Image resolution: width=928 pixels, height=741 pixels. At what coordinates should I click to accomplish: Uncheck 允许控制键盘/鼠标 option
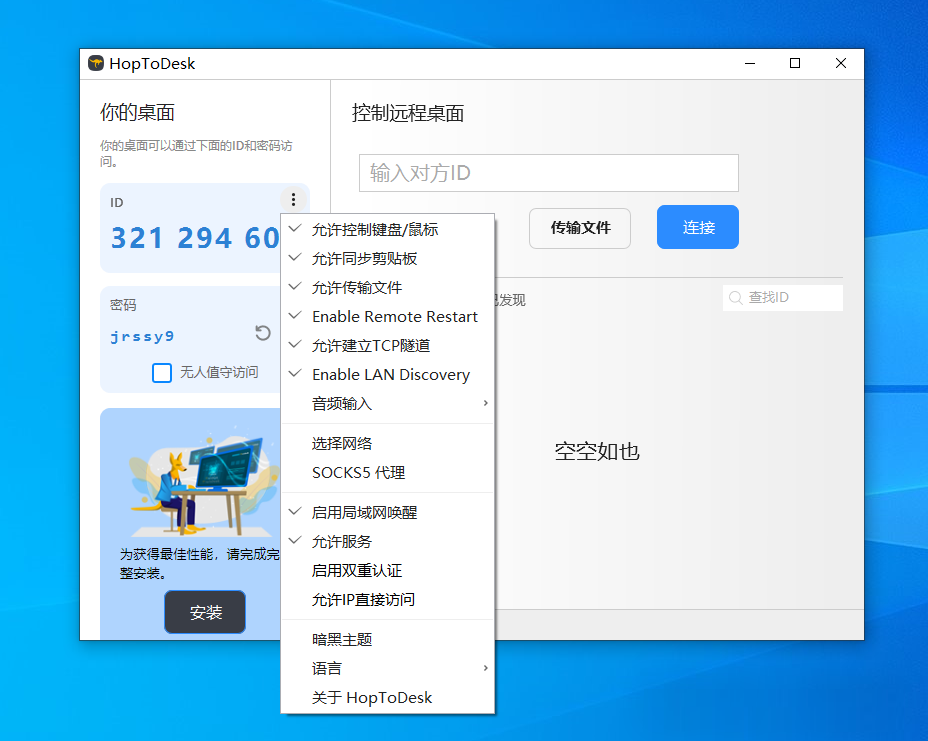tap(375, 230)
